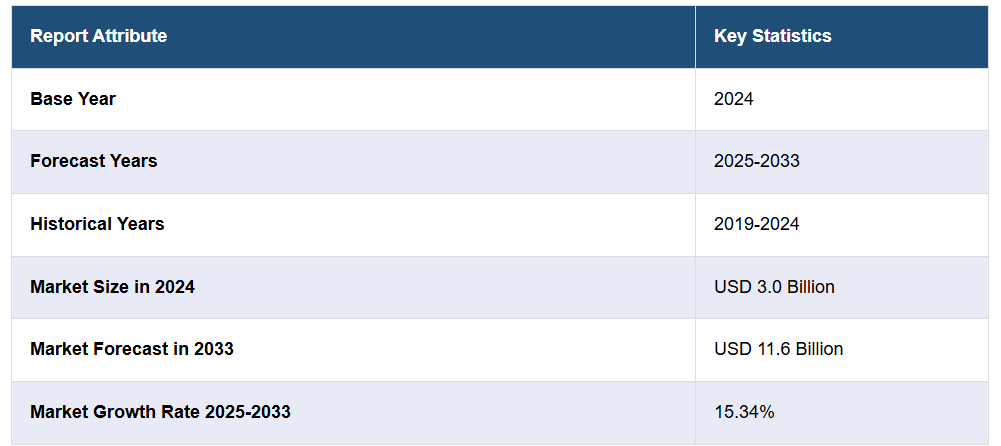Click the 2024 base year value
The width and height of the screenshot is (1001, 446).
point(733,99)
